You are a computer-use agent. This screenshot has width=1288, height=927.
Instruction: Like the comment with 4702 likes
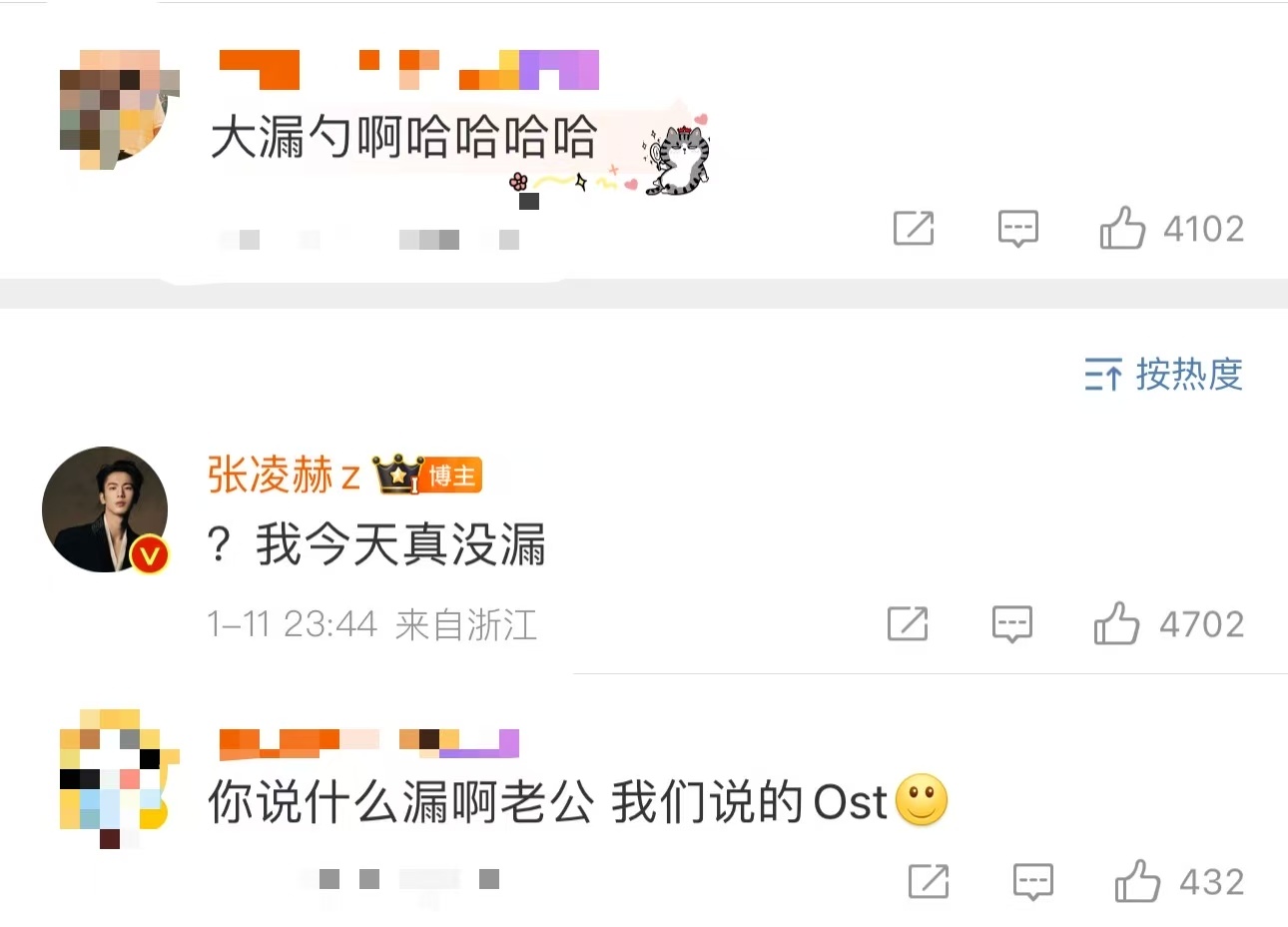[x=1116, y=623]
